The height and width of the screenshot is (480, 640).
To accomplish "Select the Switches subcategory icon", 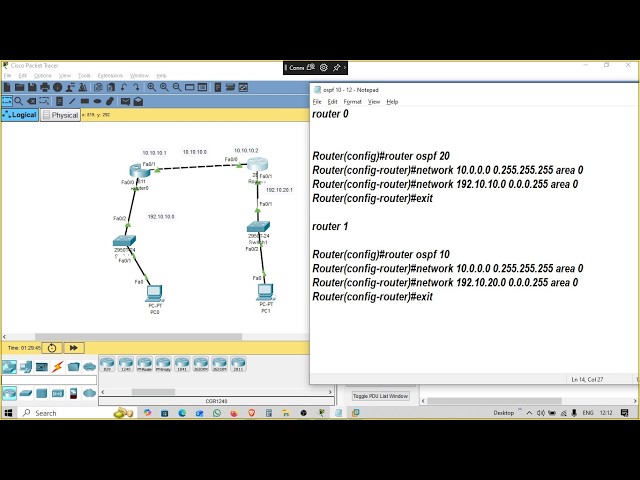I will pos(25,393).
